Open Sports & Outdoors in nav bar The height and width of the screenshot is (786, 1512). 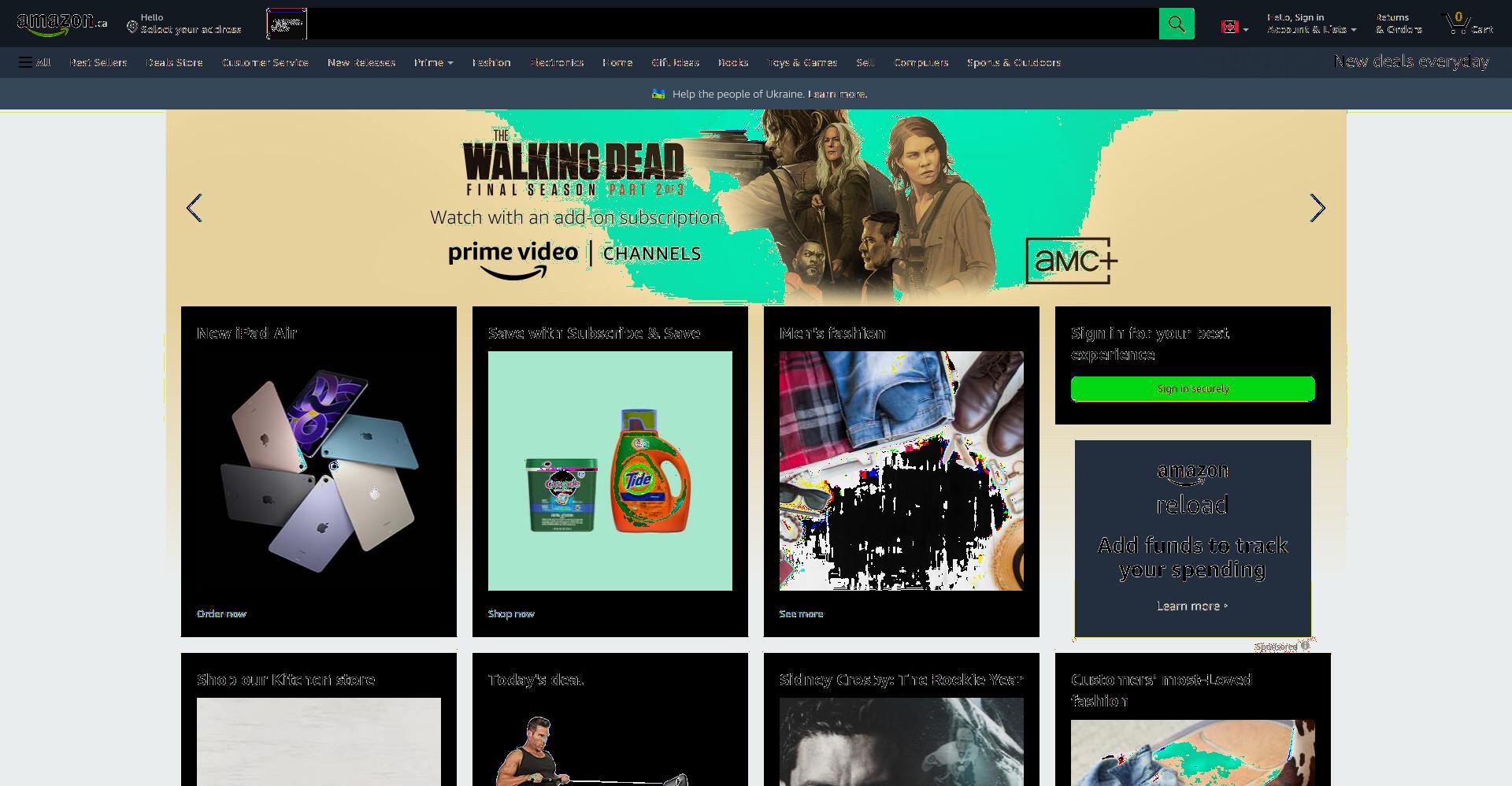[x=1014, y=62]
